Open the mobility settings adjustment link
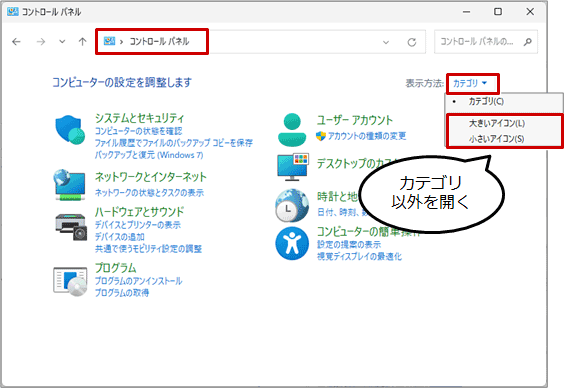The image size is (566, 388). click(x=148, y=249)
